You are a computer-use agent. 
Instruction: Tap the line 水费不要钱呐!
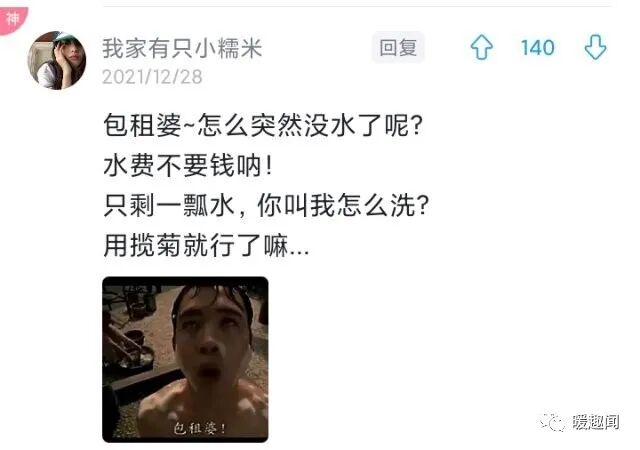[188, 166]
